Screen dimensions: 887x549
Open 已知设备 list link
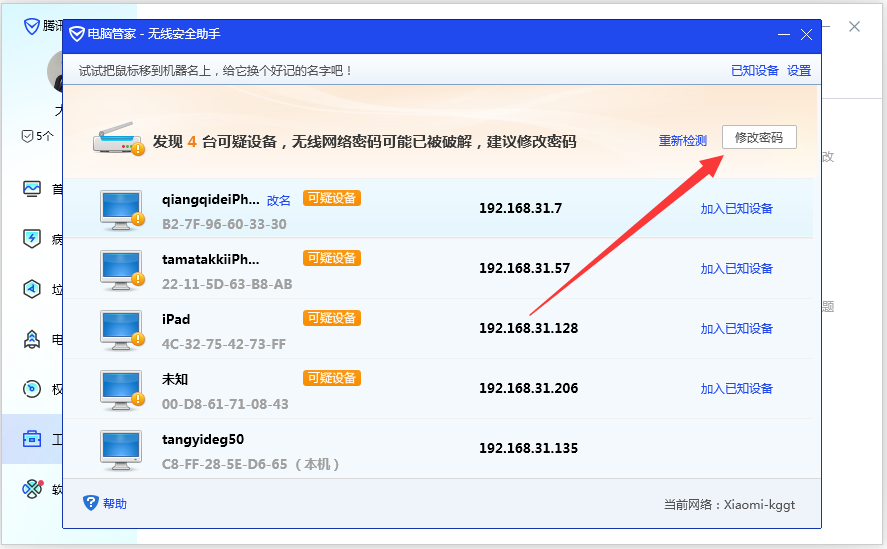[755, 71]
